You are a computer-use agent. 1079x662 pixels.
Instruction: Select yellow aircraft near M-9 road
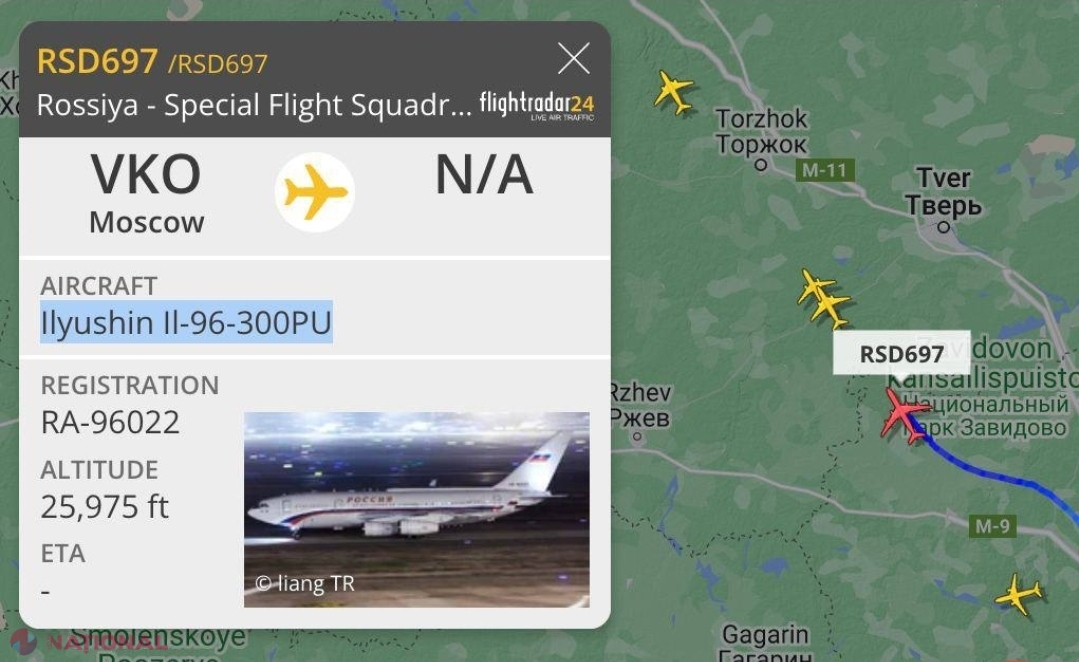(1019, 595)
